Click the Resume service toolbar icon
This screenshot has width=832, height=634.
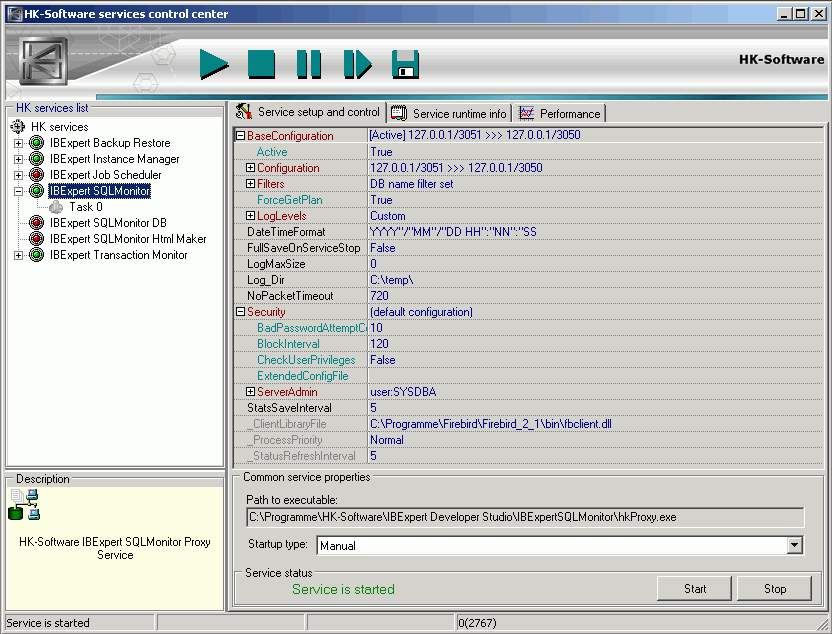click(358, 64)
